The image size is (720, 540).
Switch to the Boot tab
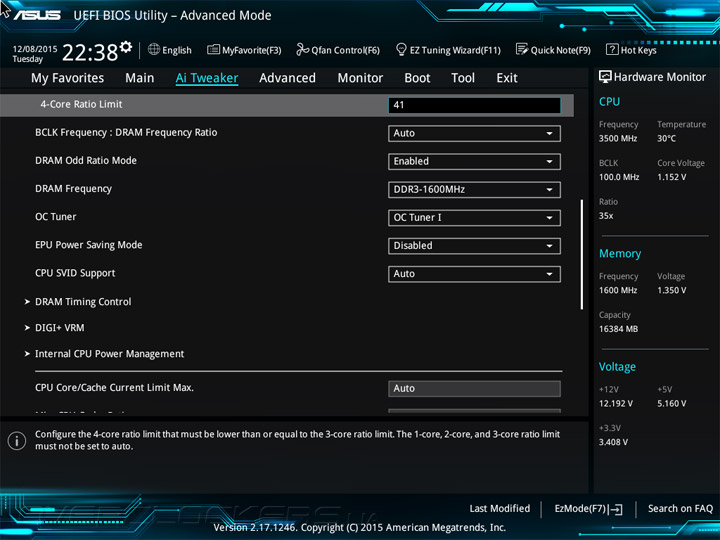(417, 78)
